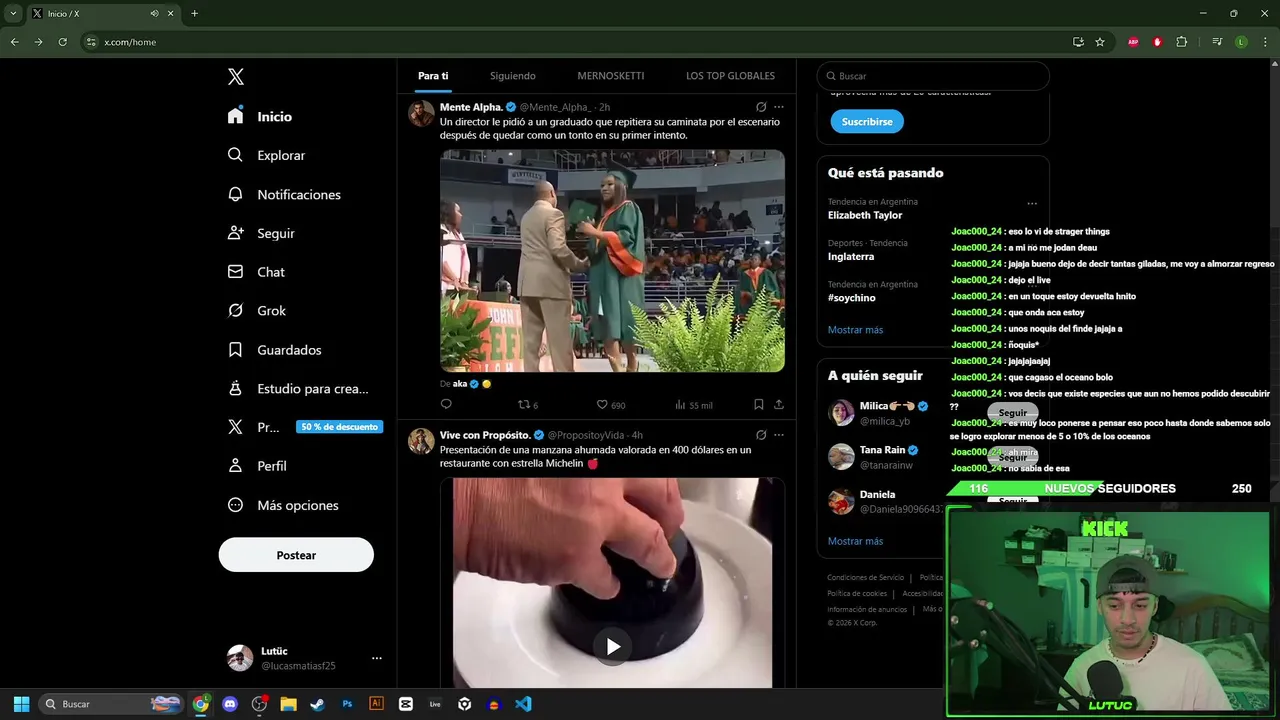
Task: Click Mostrar más under trends
Action: tap(855, 330)
